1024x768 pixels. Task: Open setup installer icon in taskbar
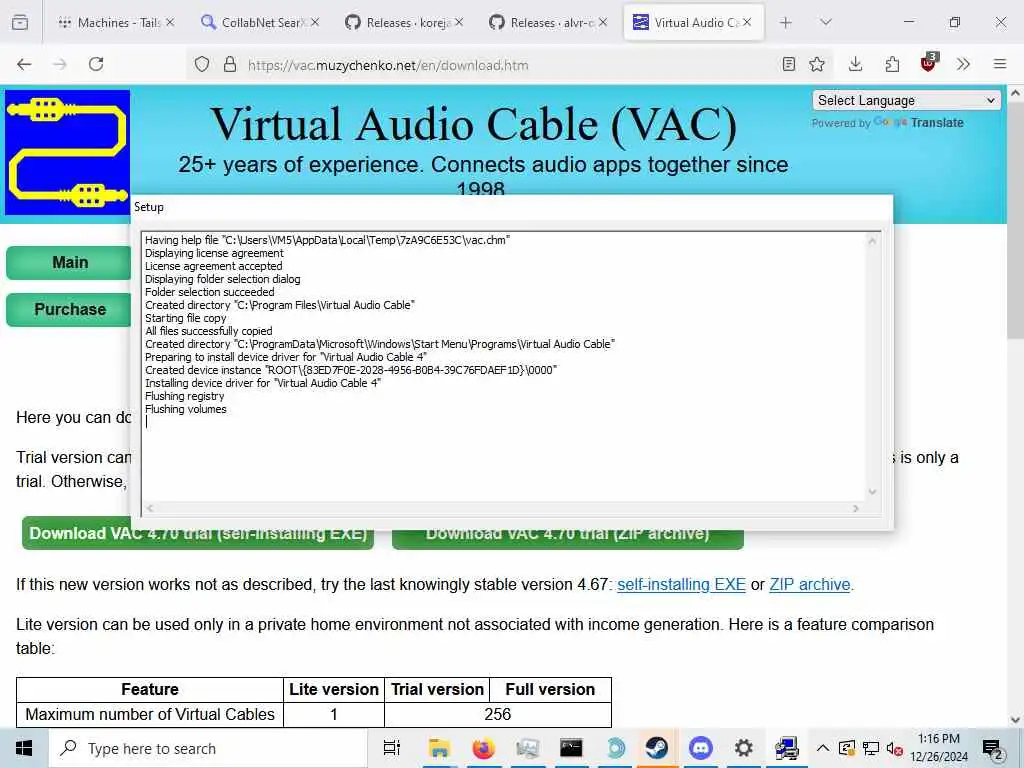coord(786,748)
